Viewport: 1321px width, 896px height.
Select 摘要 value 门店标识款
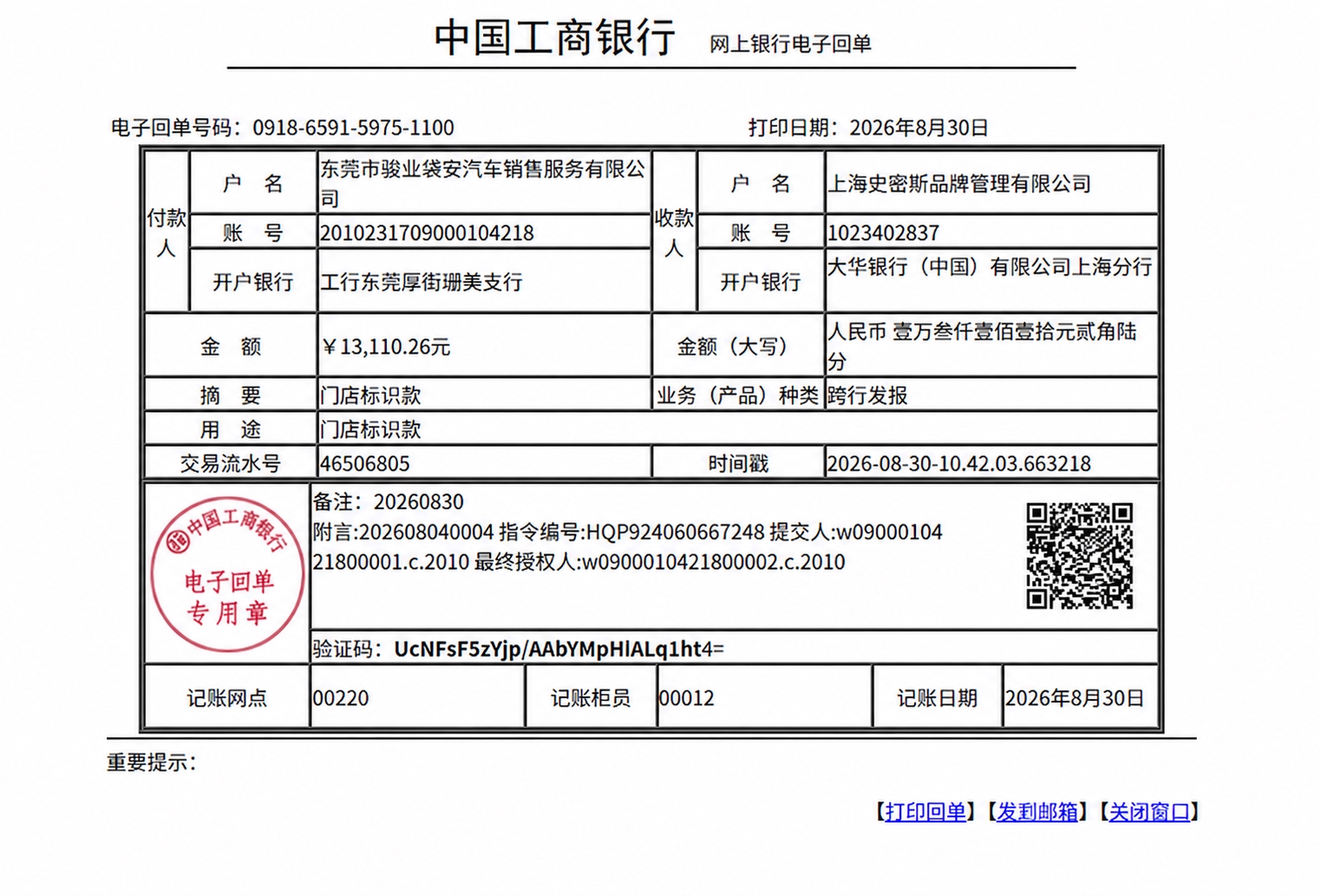370,396
